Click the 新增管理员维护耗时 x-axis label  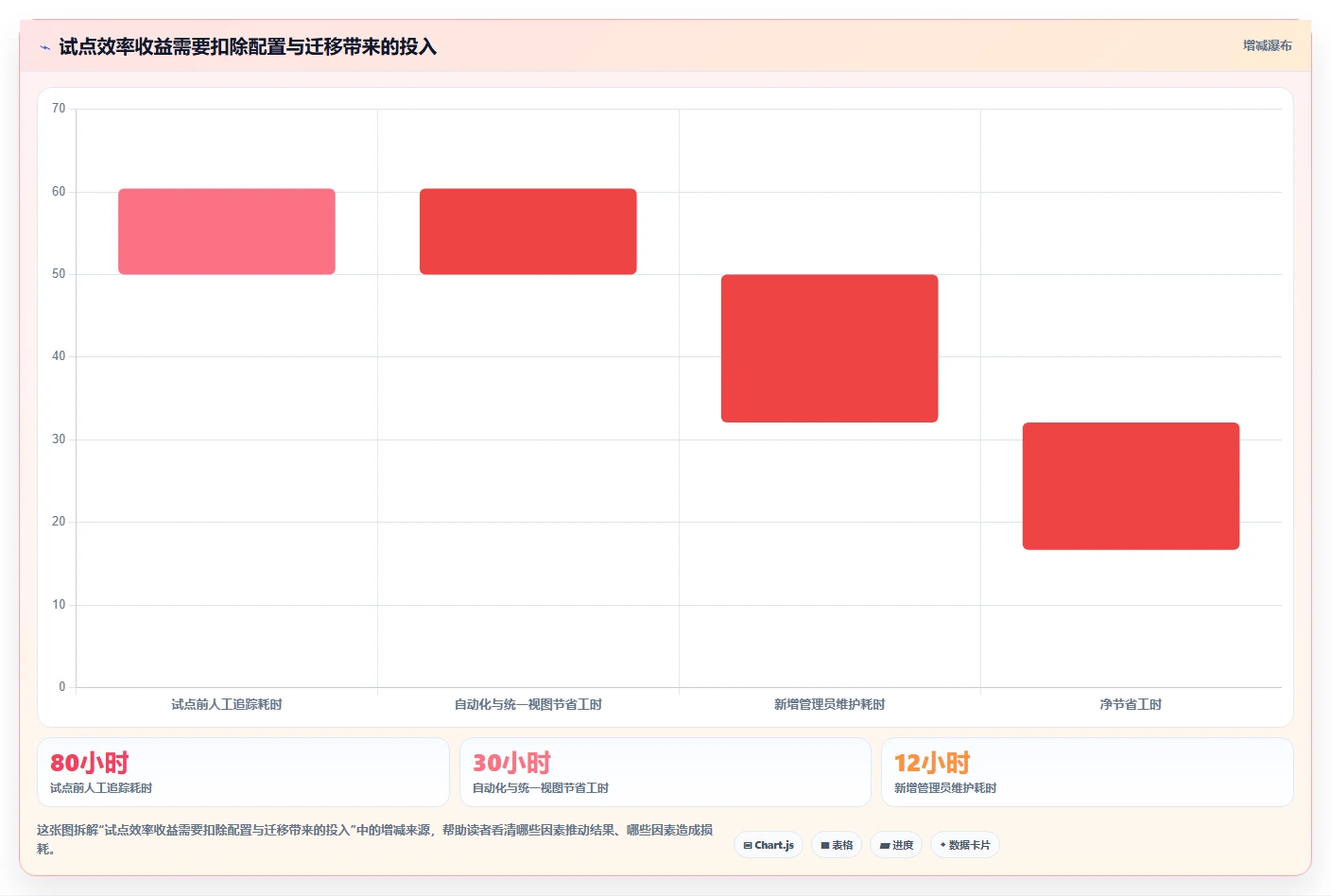tap(830, 704)
